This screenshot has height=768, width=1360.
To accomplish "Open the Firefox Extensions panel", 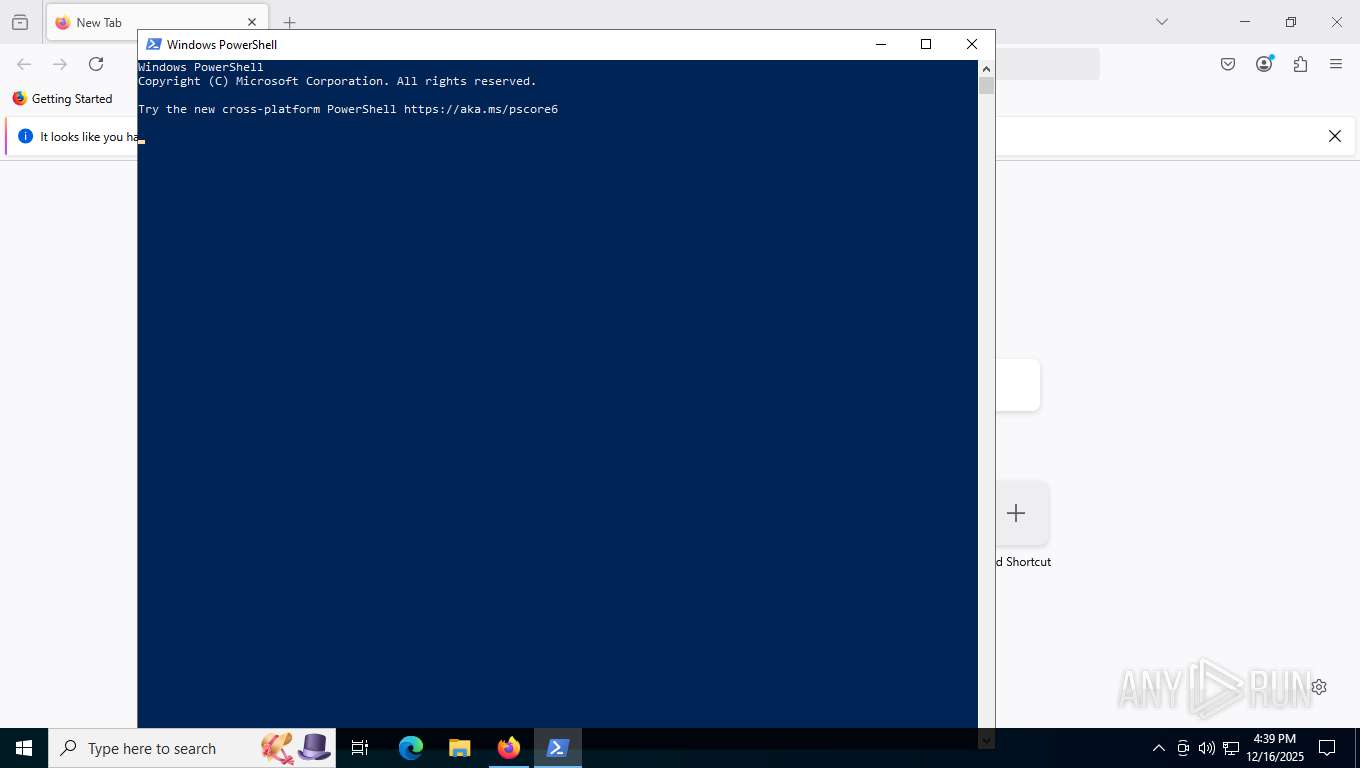I will [1300, 64].
